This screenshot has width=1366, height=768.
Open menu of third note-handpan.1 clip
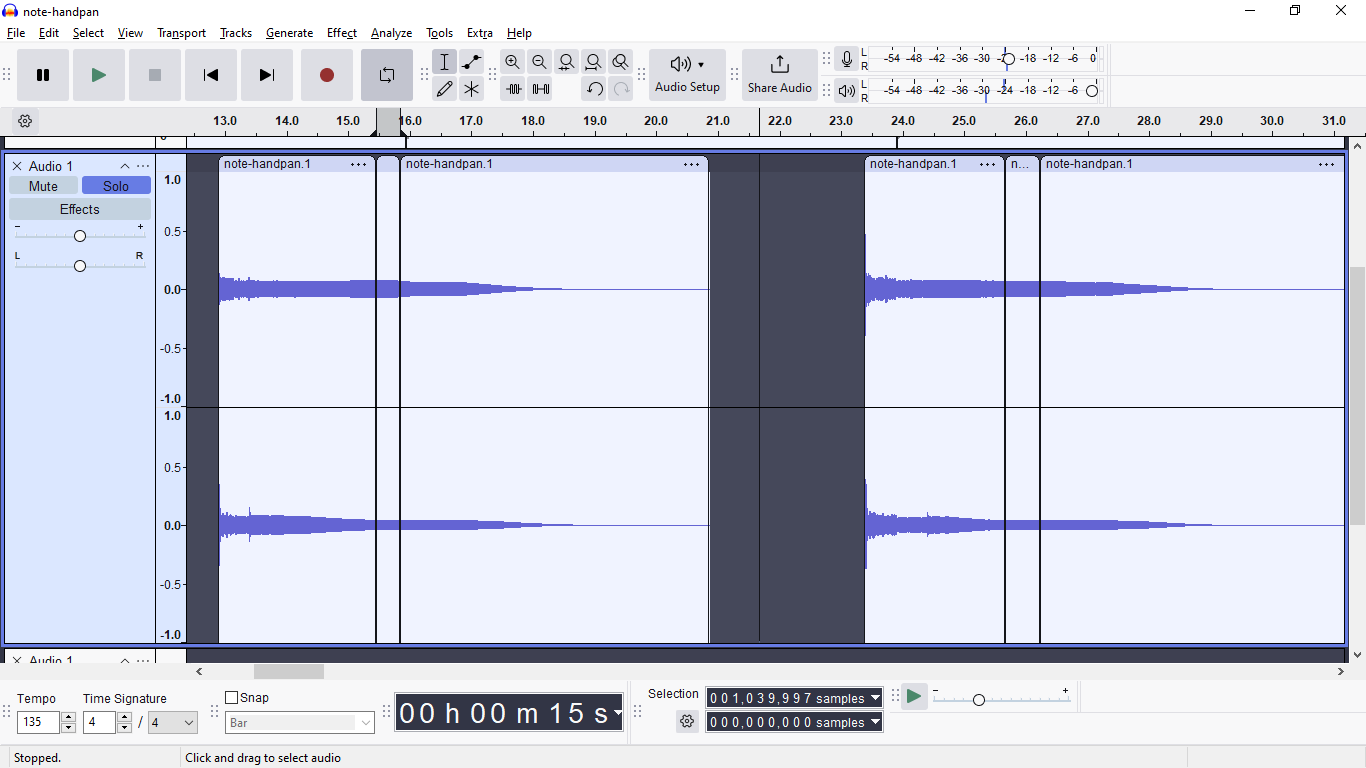pos(987,164)
